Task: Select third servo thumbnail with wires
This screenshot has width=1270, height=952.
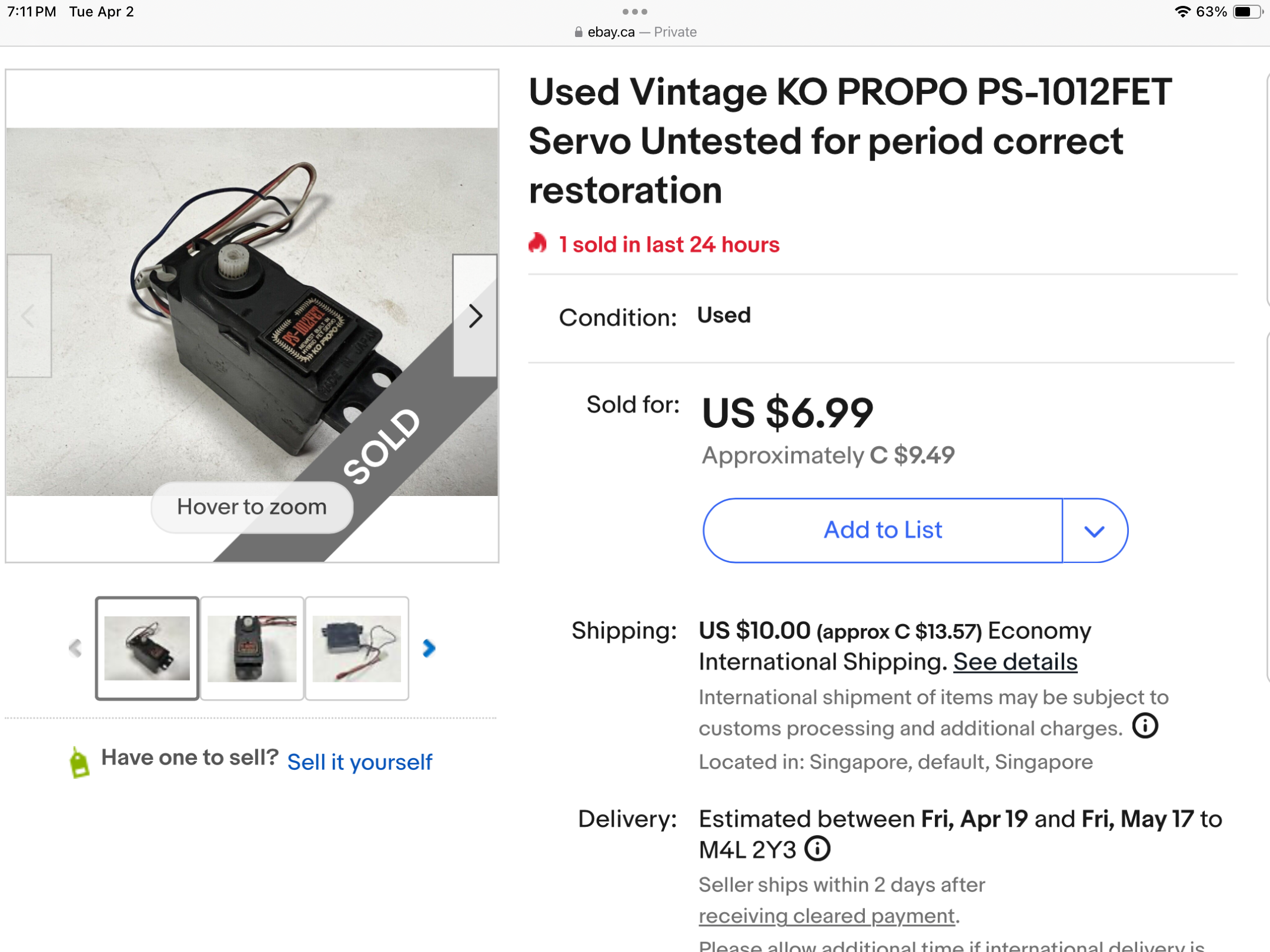Action: [x=357, y=648]
